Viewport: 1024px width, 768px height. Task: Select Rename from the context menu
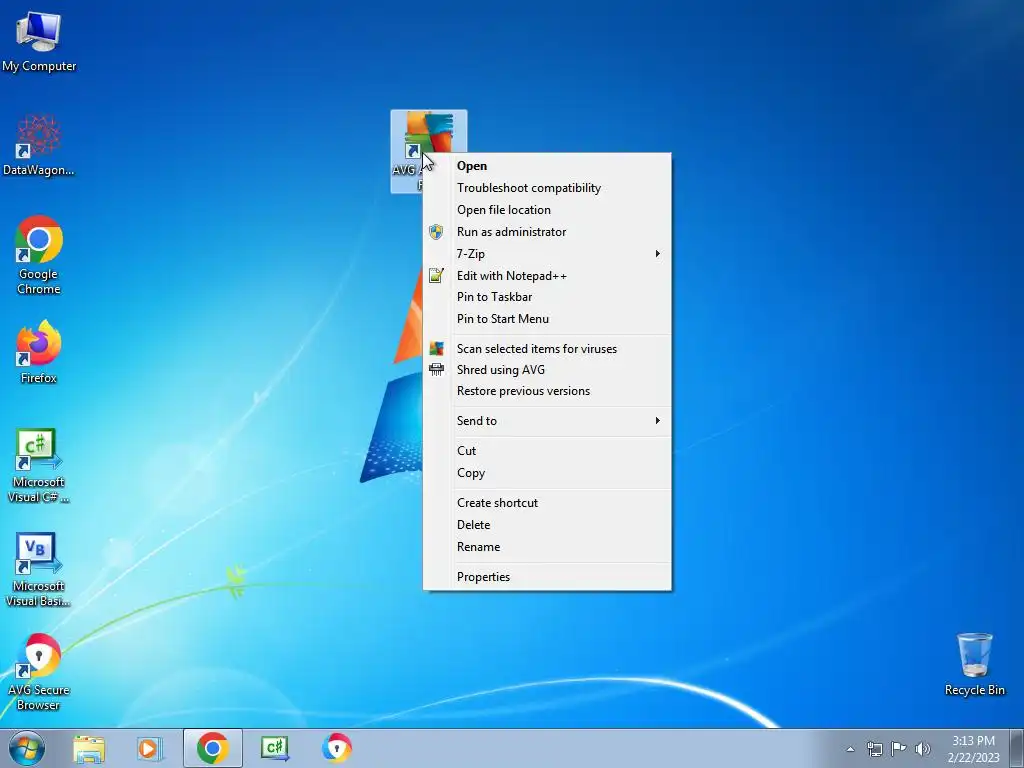tap(547, 547)
